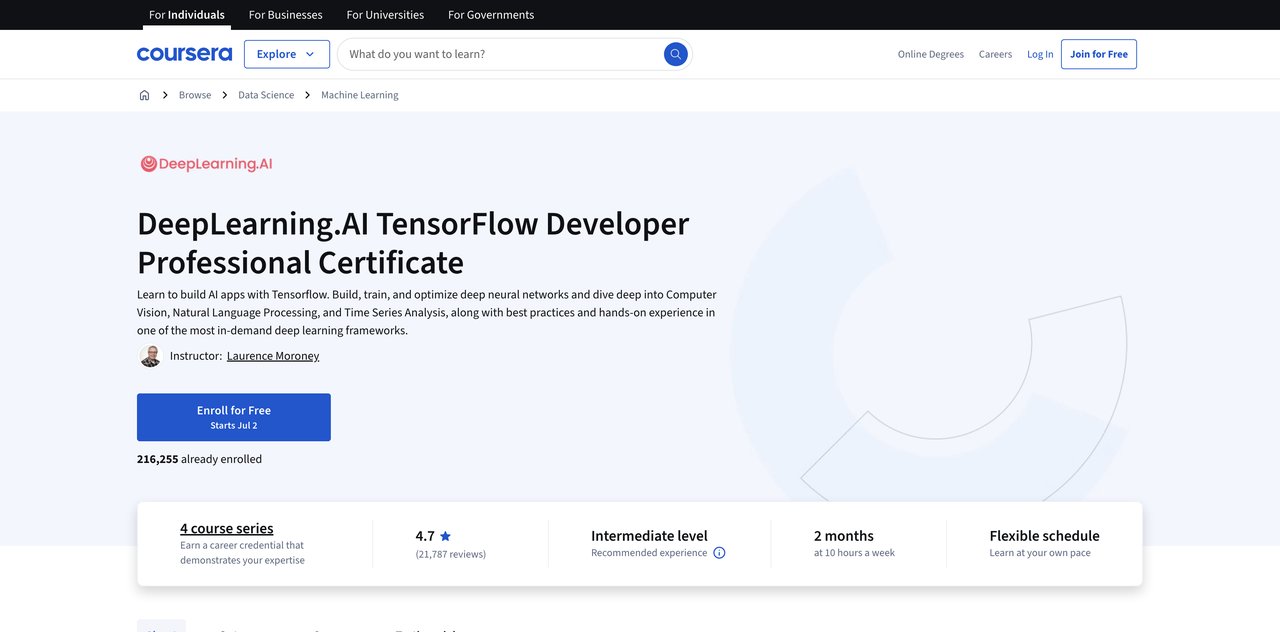
Task: Open the Careers link
Action: click(995, 54)
